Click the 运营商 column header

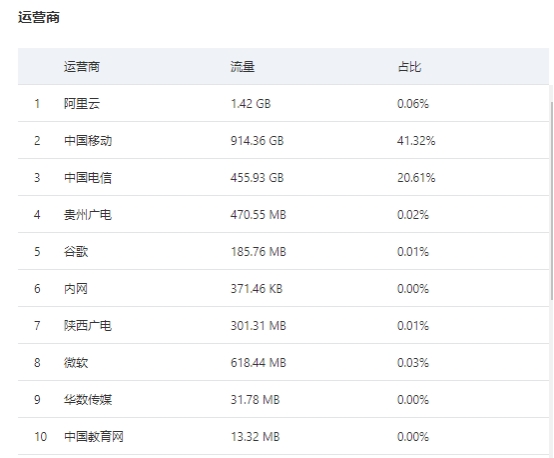coord(82,67)
